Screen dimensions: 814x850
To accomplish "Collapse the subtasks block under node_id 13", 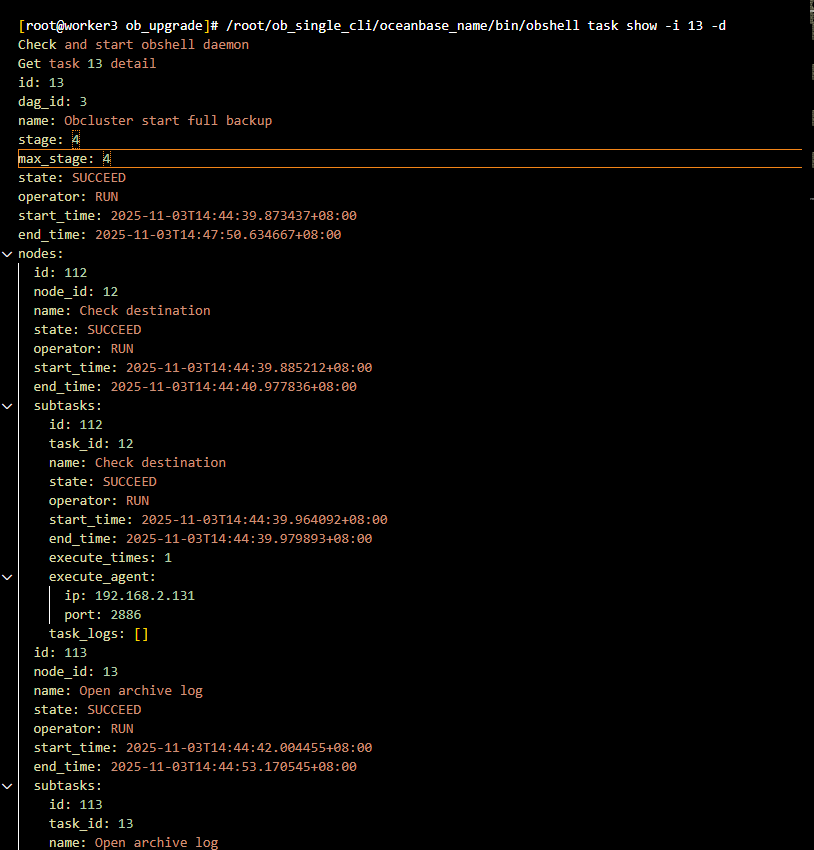I will click(8, 786).
